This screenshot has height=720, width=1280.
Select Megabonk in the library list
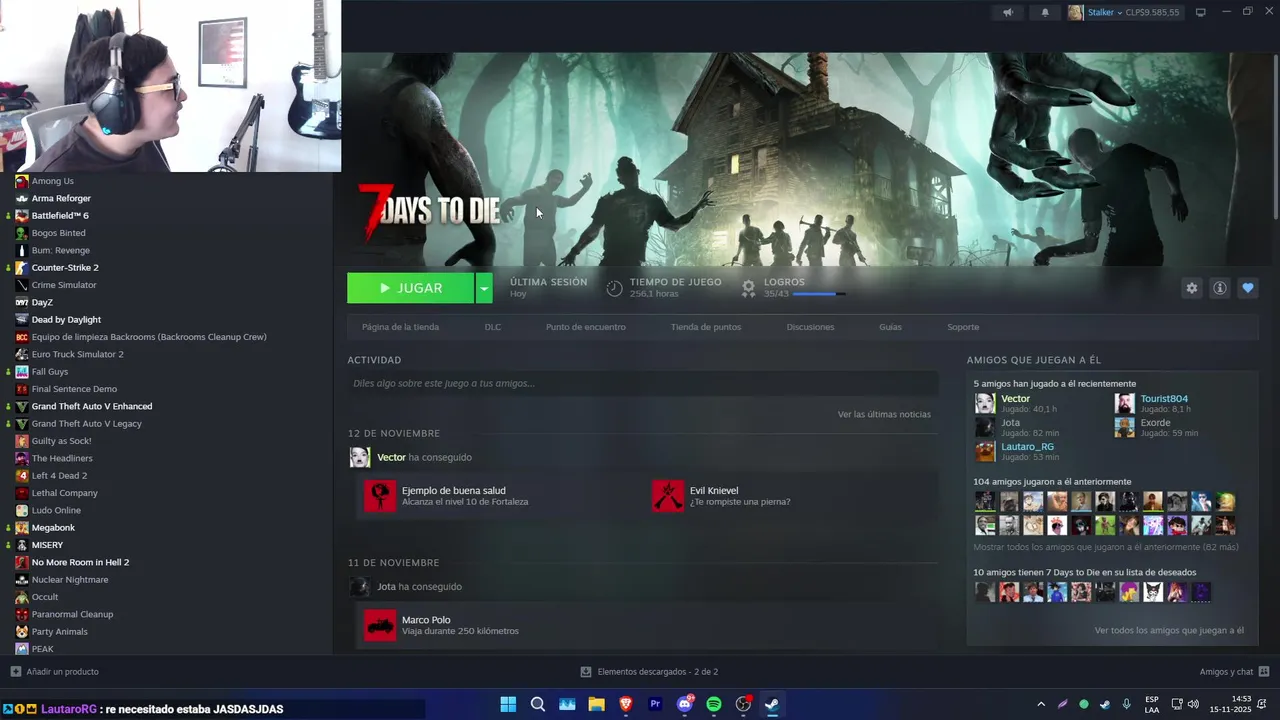coord(53,528)
